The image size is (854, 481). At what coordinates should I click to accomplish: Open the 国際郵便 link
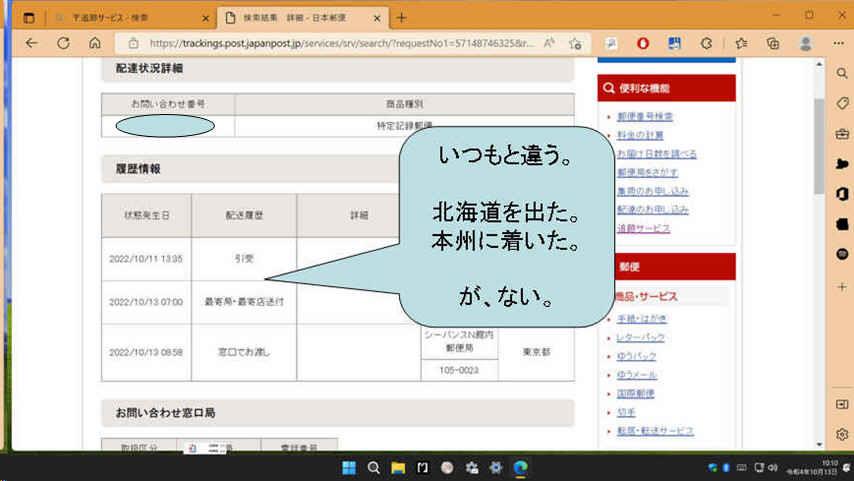[635, 393]
